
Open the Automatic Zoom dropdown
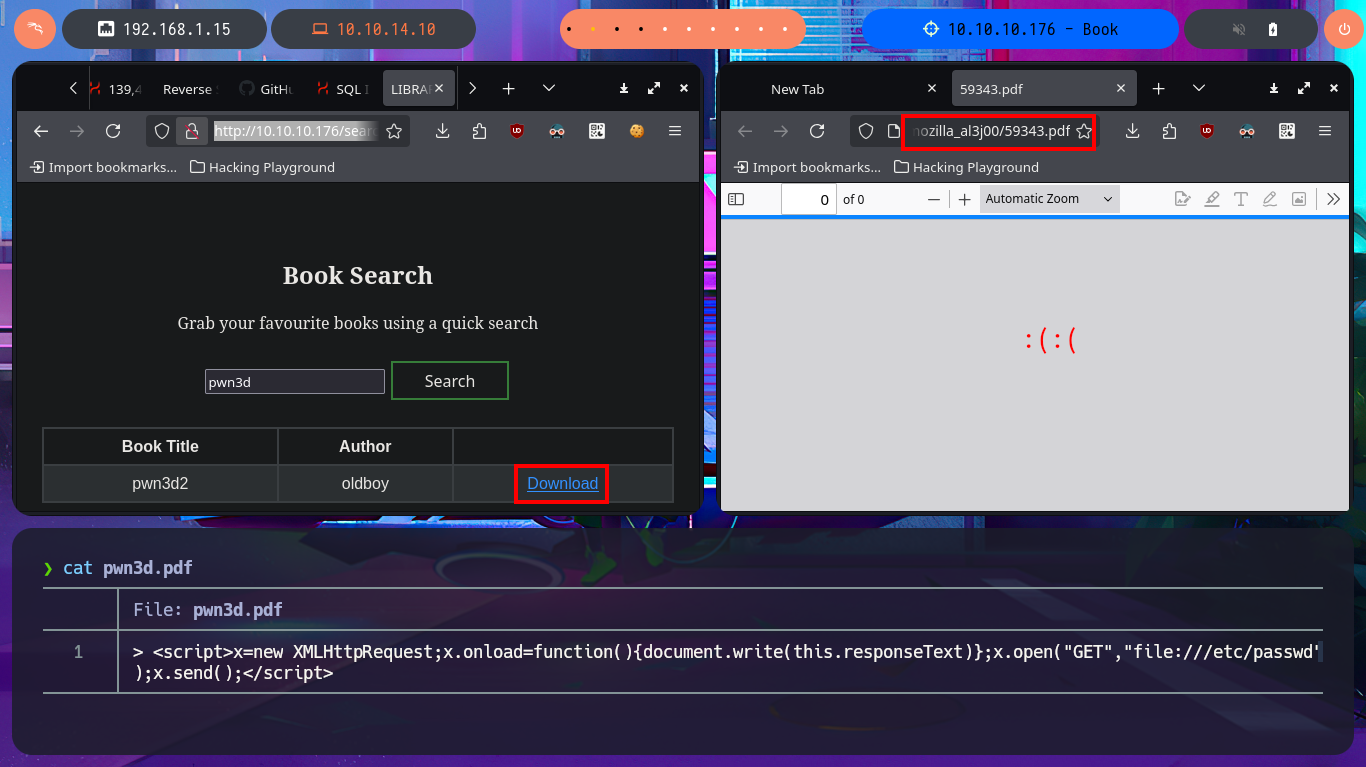(x=1049, y=199)
